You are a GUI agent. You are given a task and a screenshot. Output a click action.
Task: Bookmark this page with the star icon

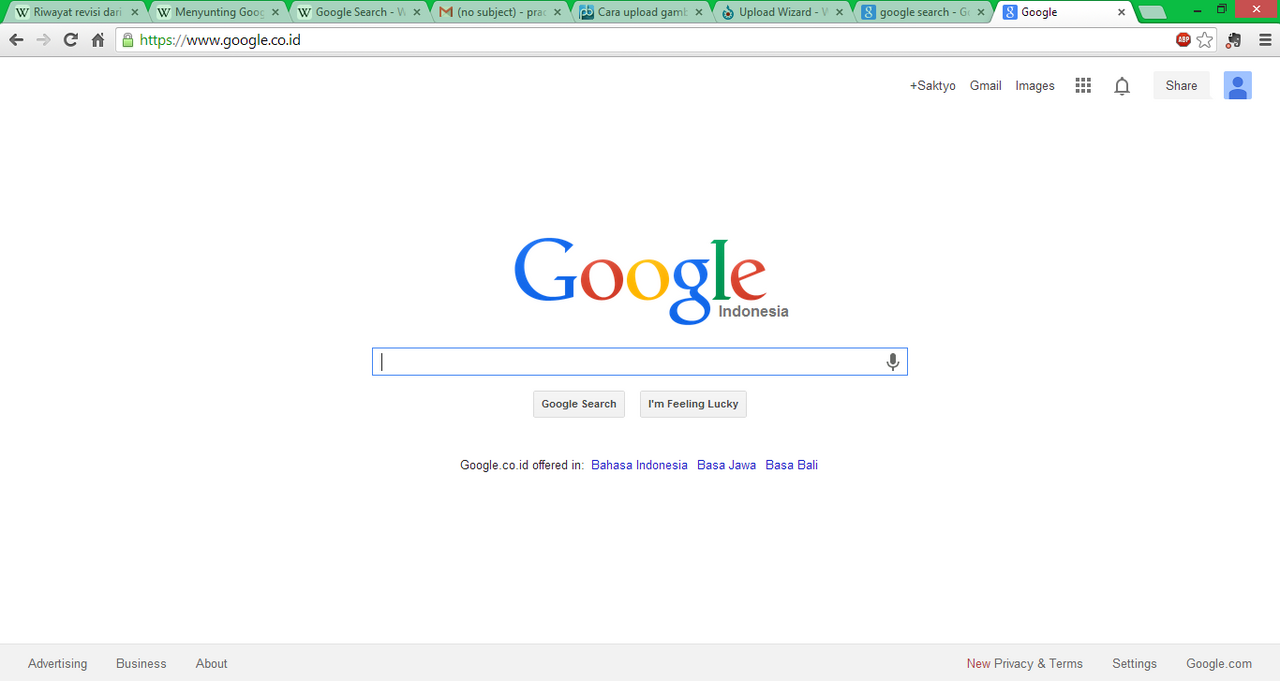coord(1205,40)
